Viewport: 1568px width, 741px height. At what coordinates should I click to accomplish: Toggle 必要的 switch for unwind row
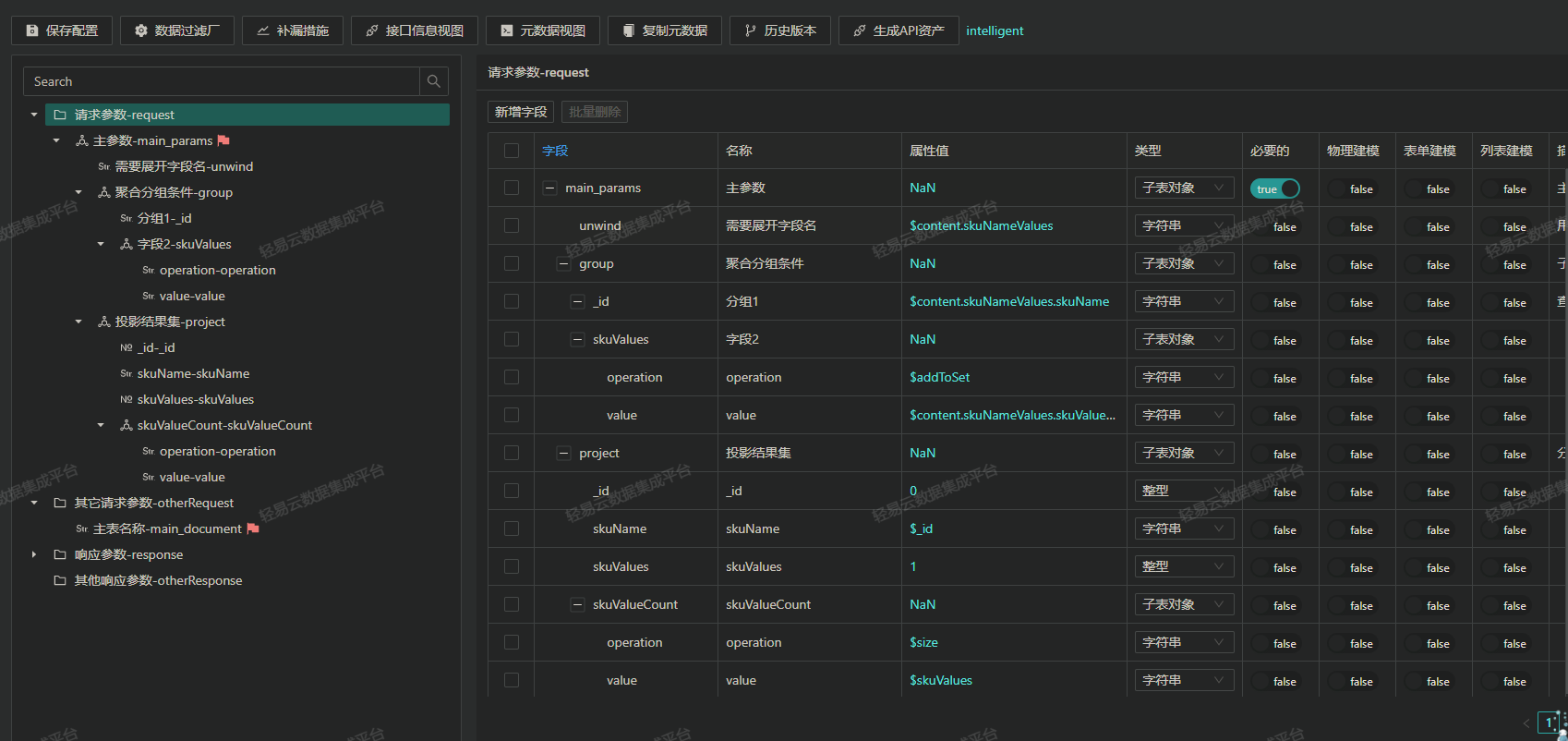[x=1275, y=226]
